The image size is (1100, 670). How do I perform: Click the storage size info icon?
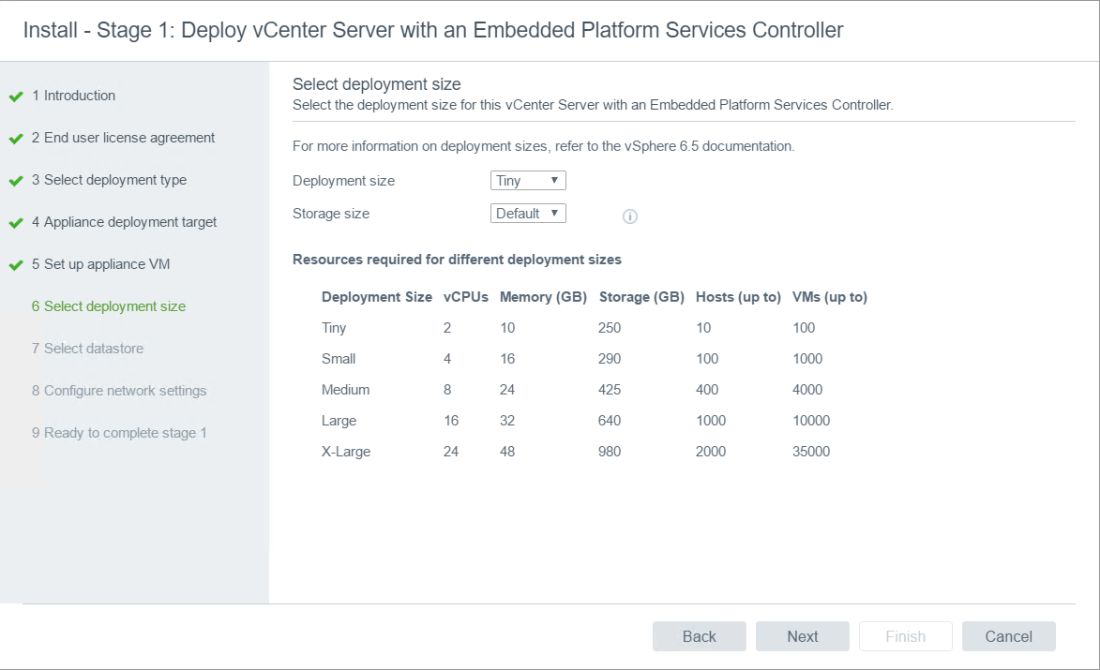point(630,216)
